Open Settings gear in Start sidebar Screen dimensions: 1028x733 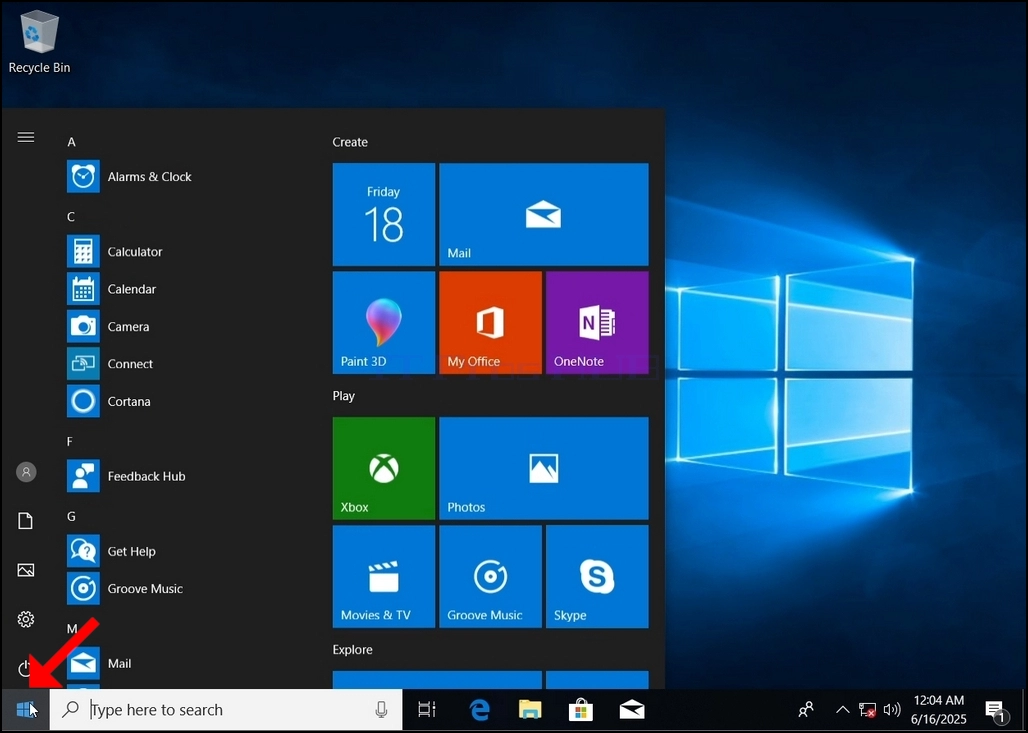[x=26, y=619]
